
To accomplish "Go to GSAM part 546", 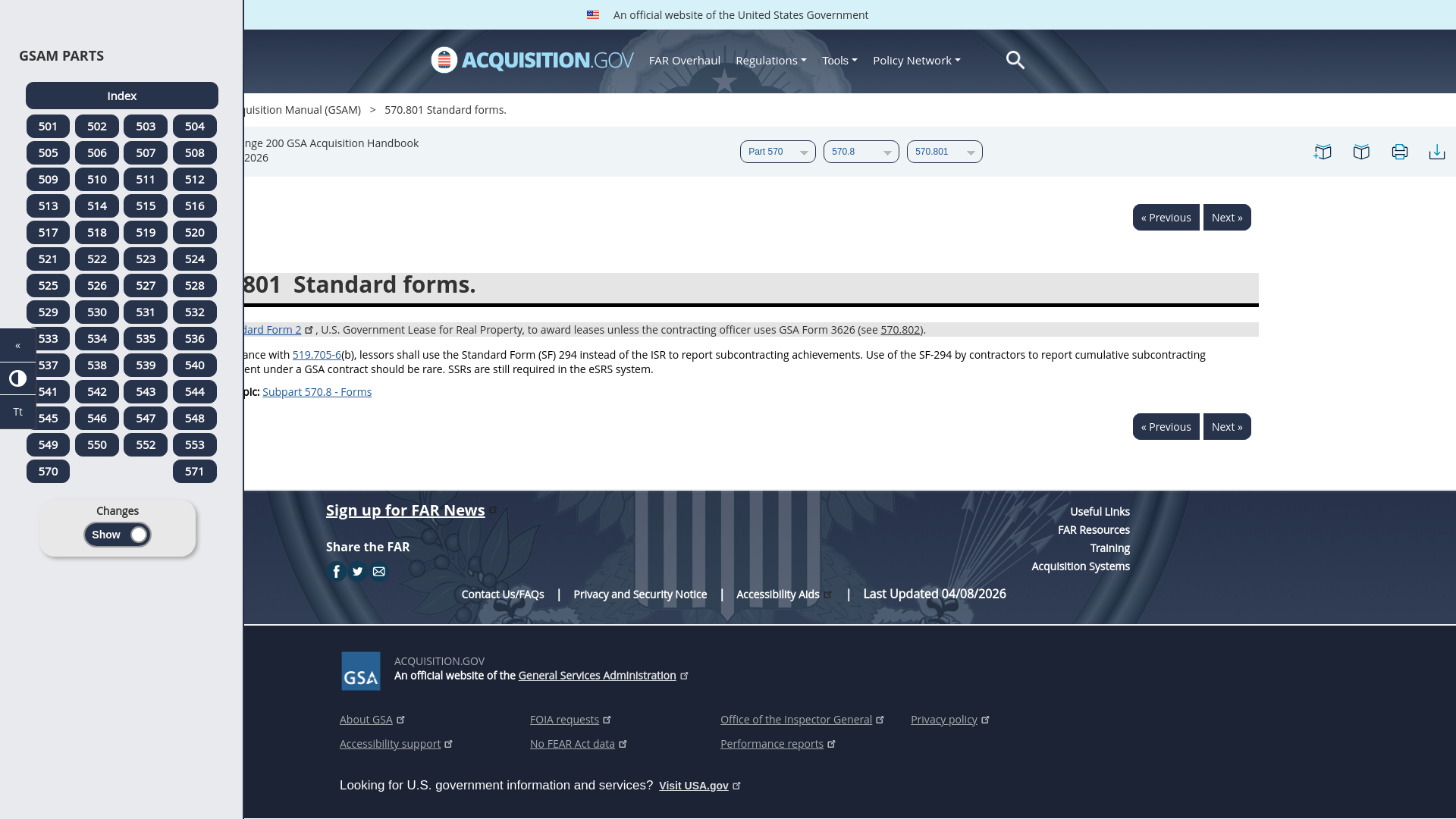I will [x=97, y=419].
